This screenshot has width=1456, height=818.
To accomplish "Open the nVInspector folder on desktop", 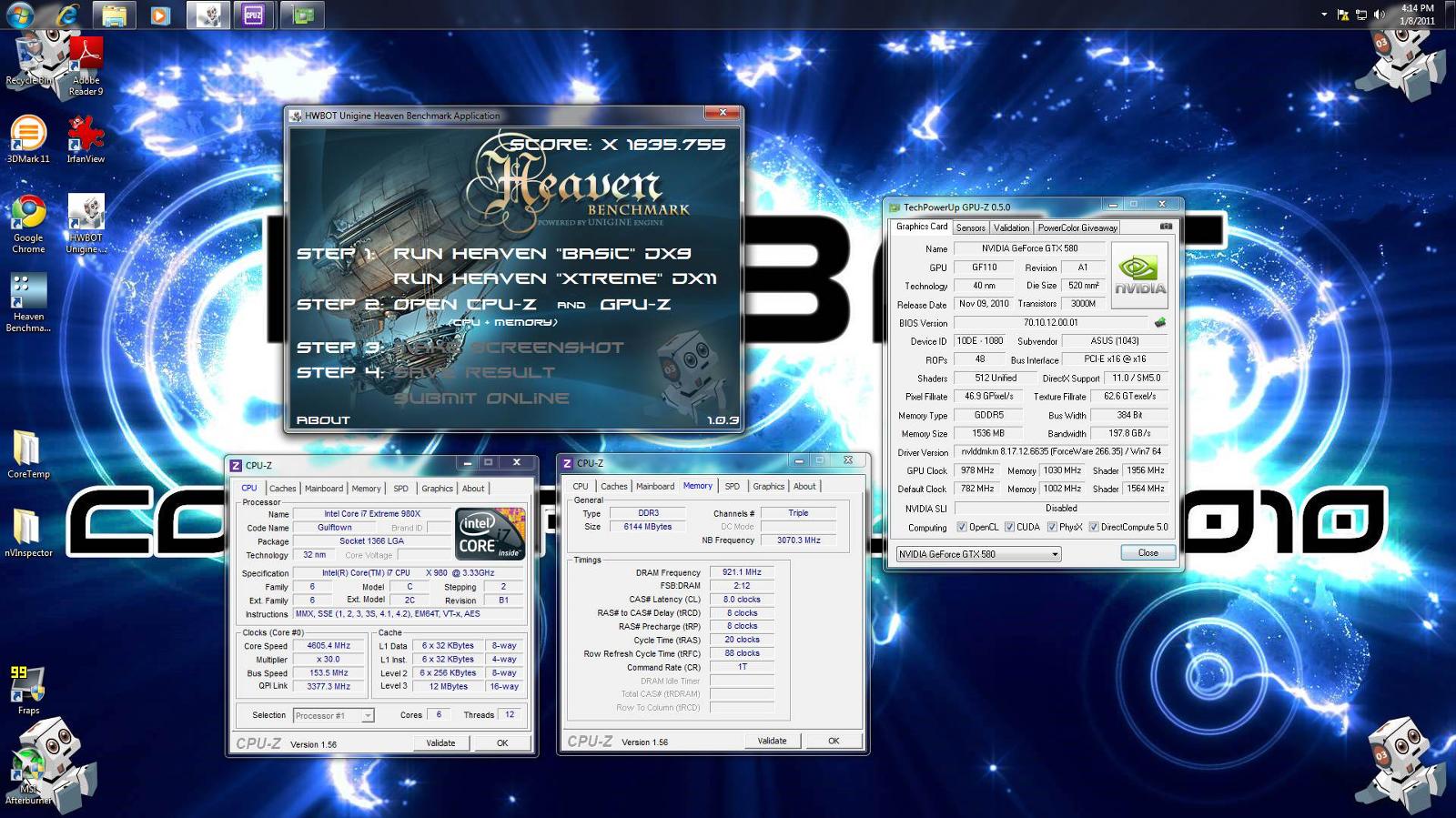I will coord(28,532).
